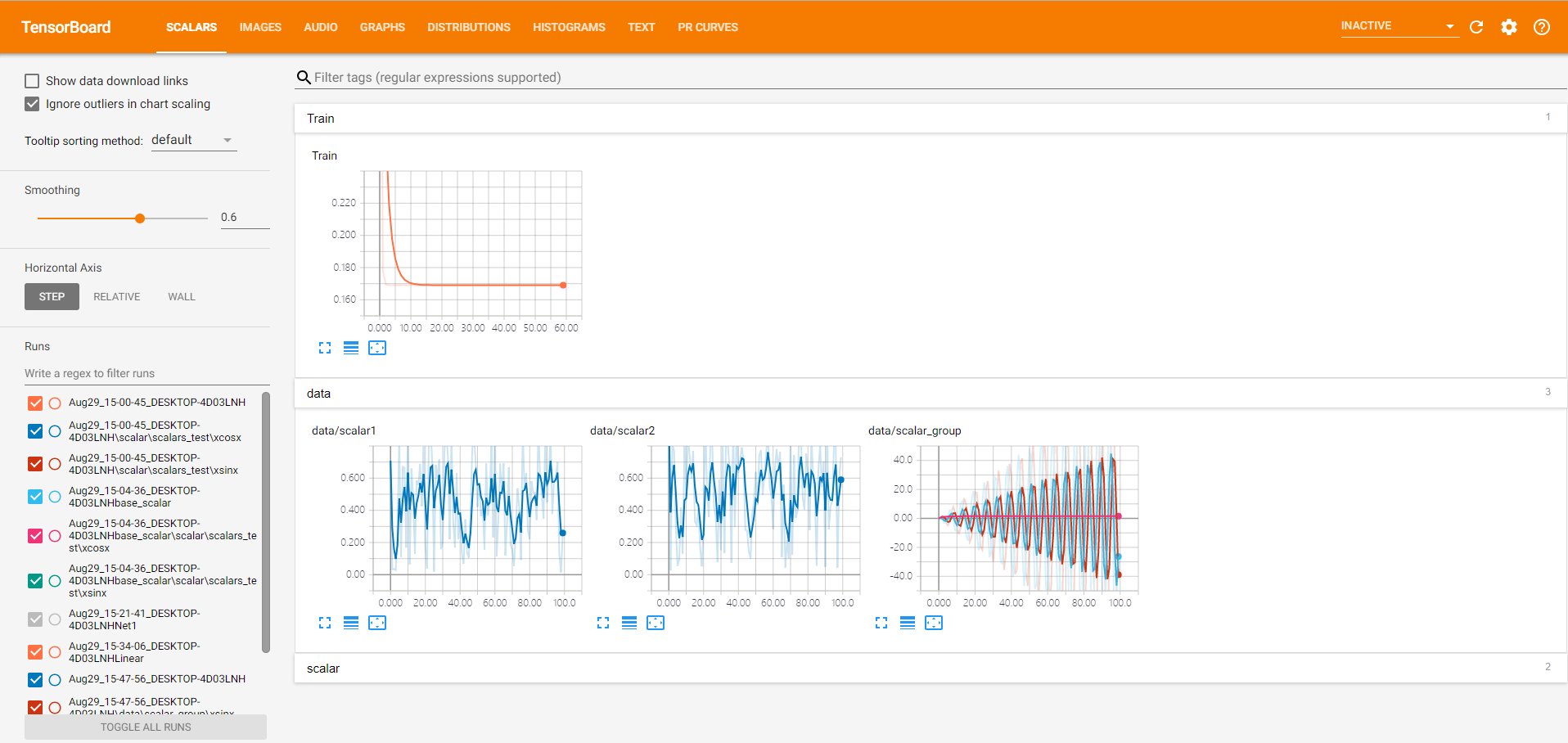Open the help question mark icon
Screen dimensions: 1568x743
1542,27
